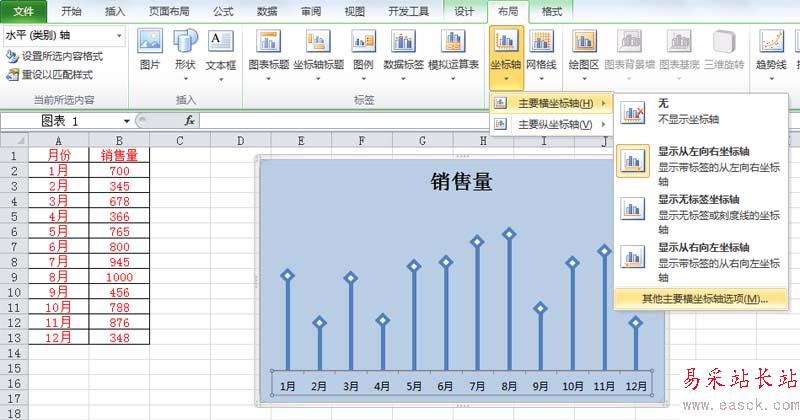Viewport: 800px width, 420px height.
Task: Switch to the Formulas (公式) tab
Action: click(223, 11)
